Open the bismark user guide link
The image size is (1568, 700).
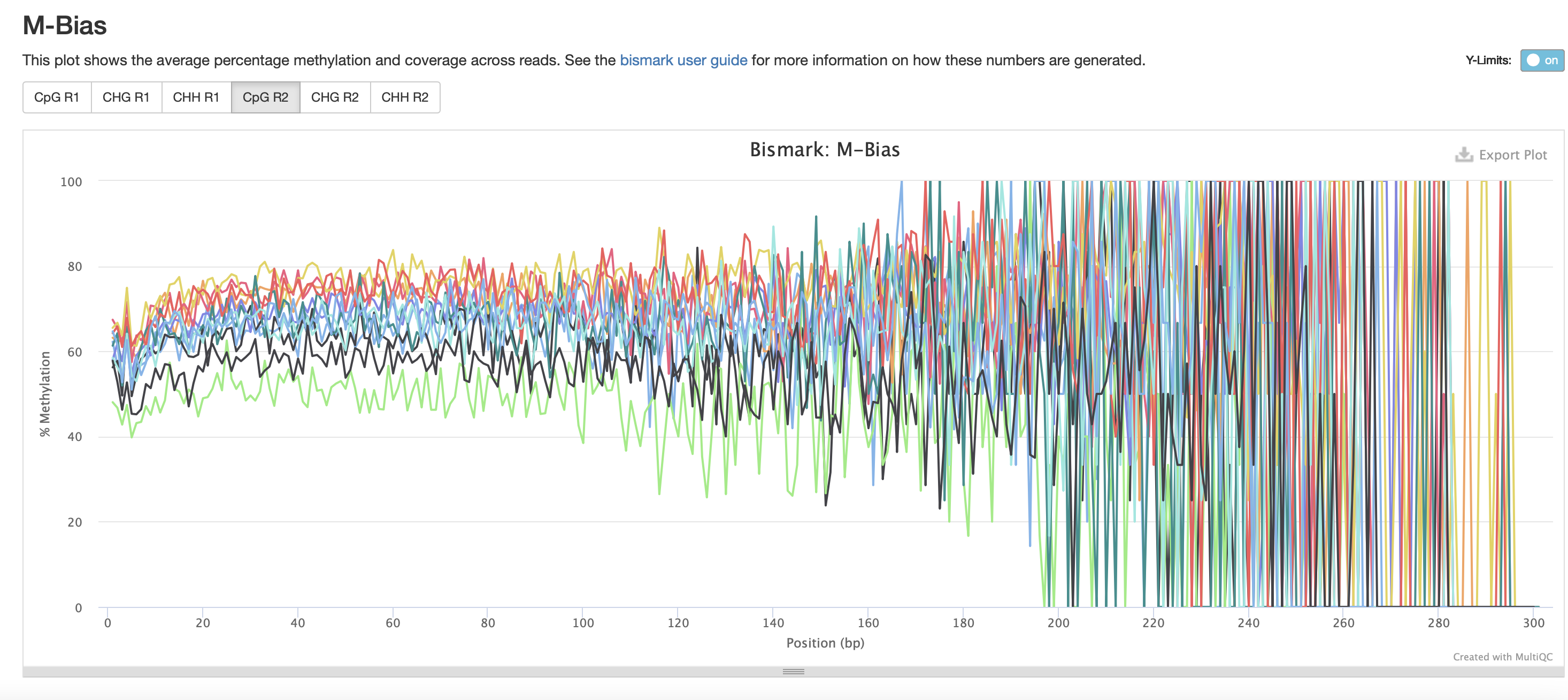[683, 60]
